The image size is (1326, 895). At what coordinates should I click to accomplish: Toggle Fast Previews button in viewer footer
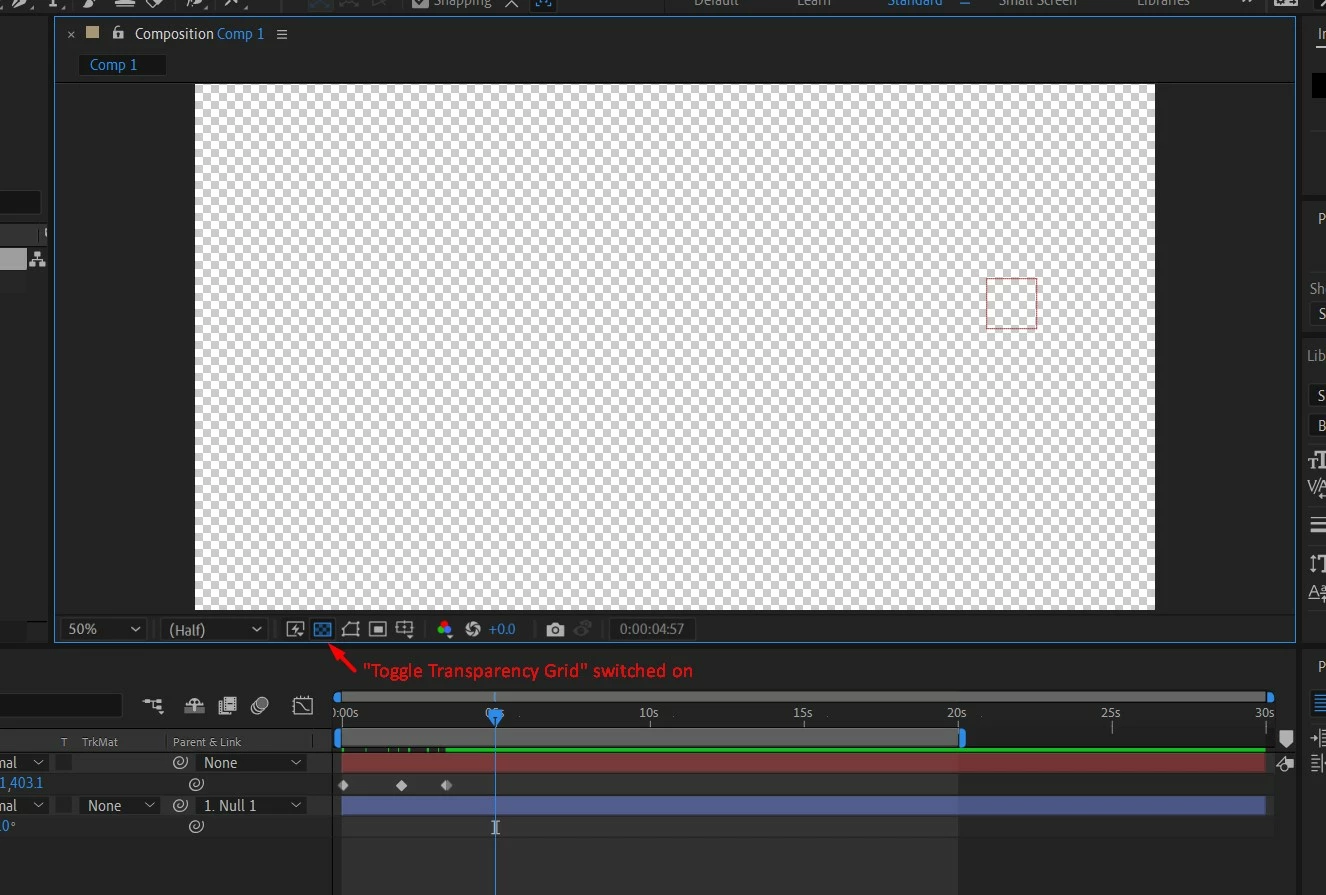[295, 629]
